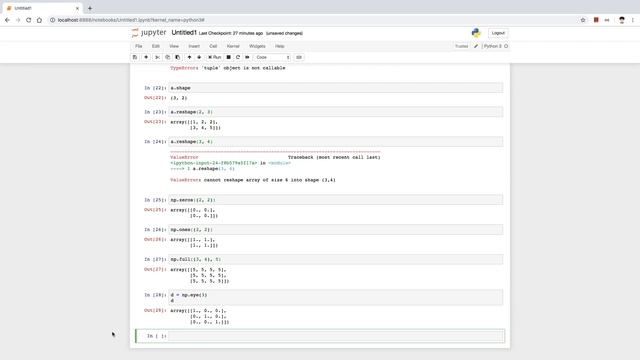Open the Insert menu
Screen dimensions: 640x360
pyautogui.click(x=194, y=46)
